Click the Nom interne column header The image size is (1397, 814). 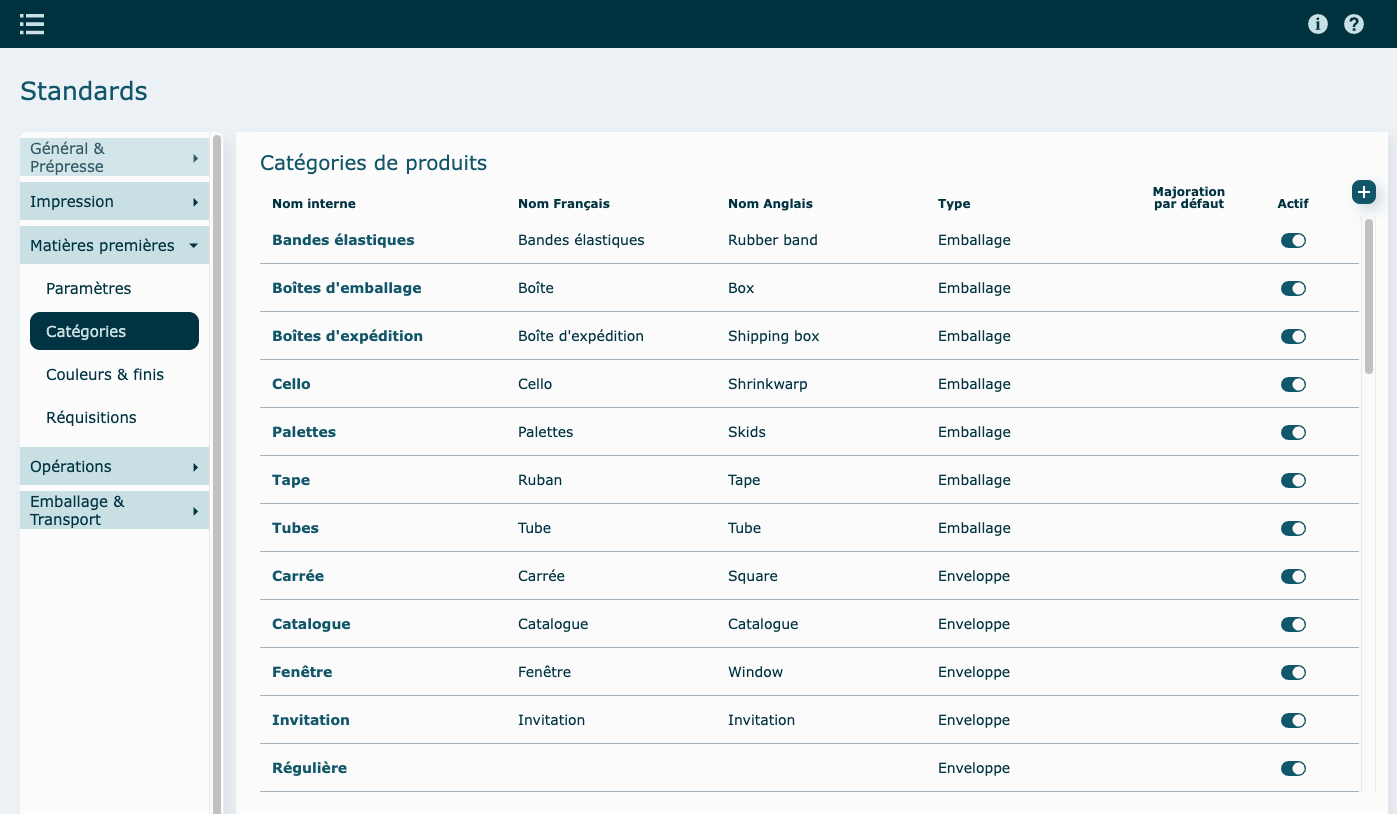point(314,204)
